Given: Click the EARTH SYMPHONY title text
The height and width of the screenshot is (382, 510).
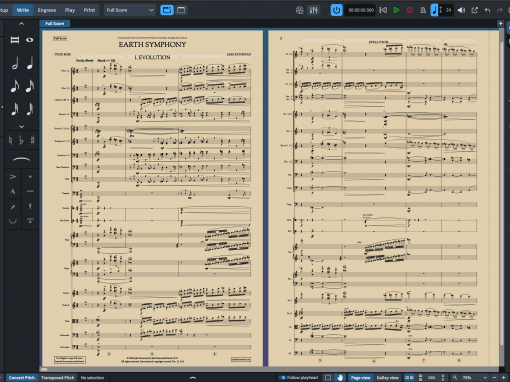Looking at the screenshot, I should 152,44.
